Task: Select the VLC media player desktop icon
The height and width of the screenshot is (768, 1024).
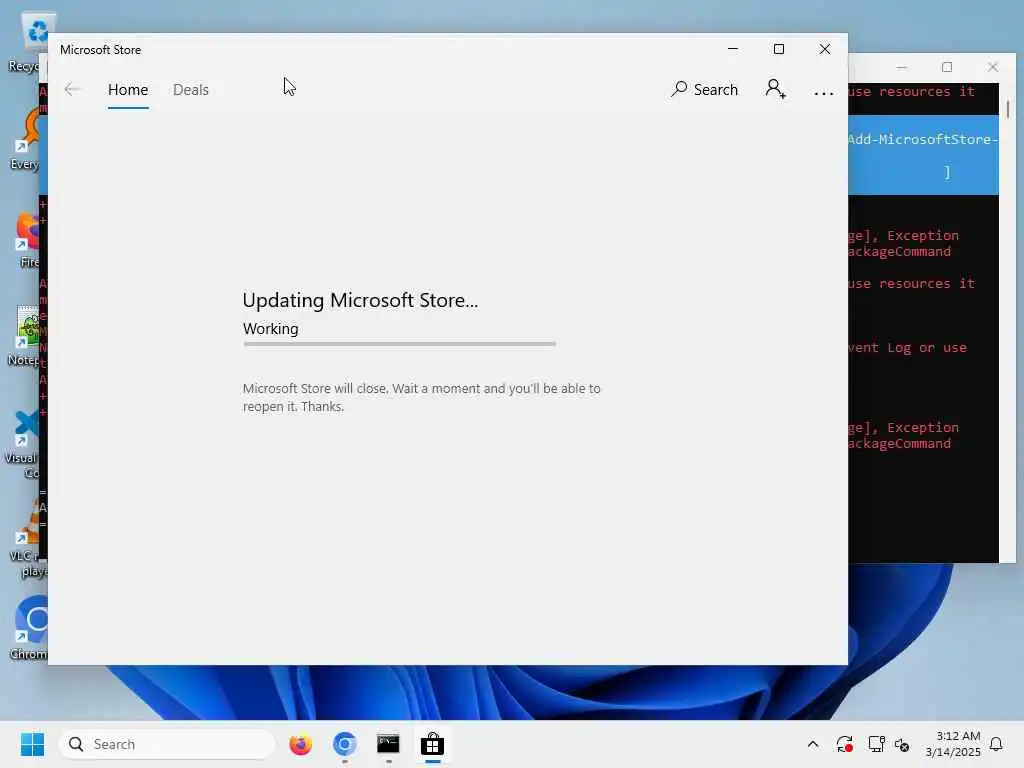Action: pos(27,539)
